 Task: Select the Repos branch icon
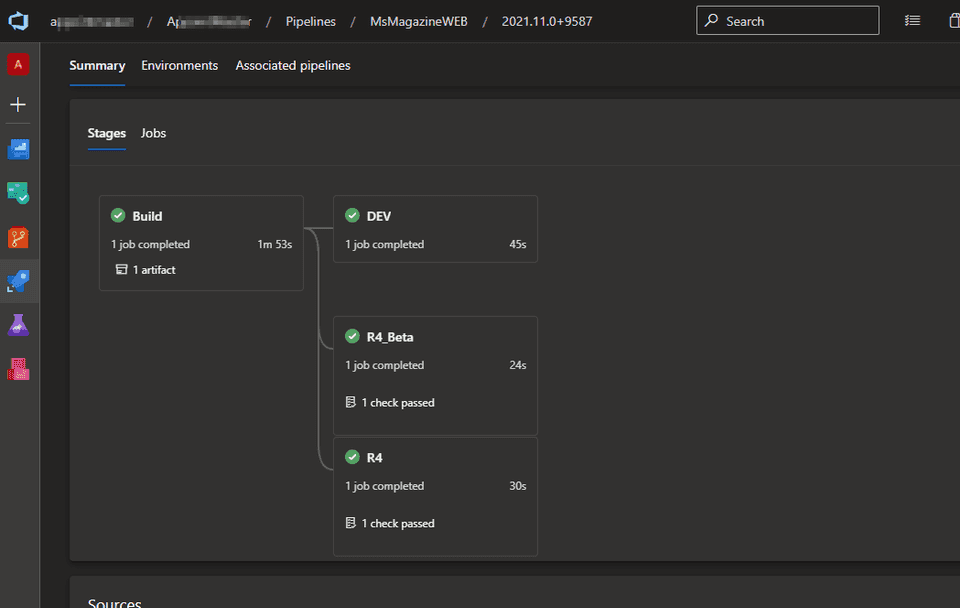click(18, 237)
